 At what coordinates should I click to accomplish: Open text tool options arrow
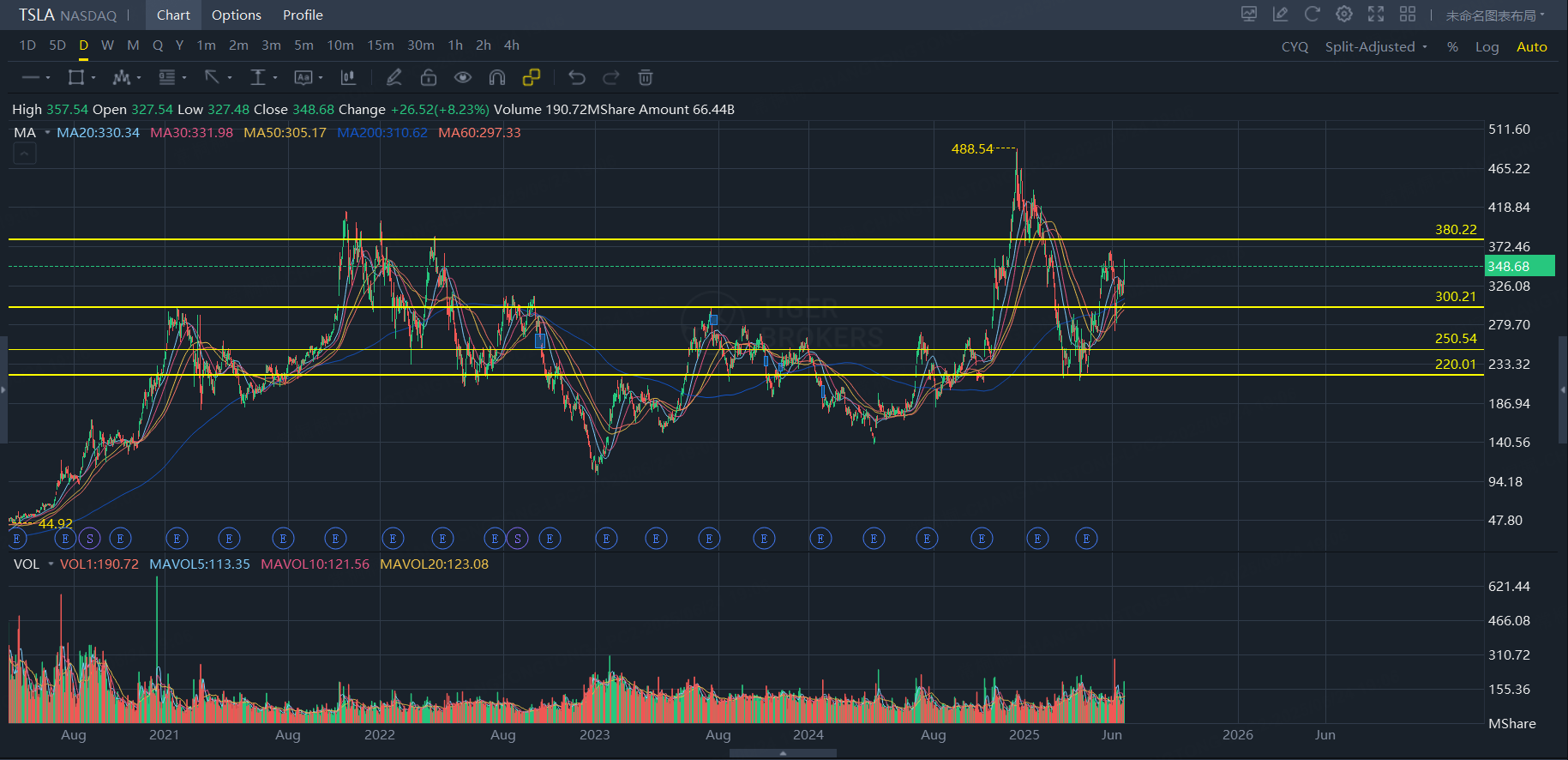click(x=320, y=78)
